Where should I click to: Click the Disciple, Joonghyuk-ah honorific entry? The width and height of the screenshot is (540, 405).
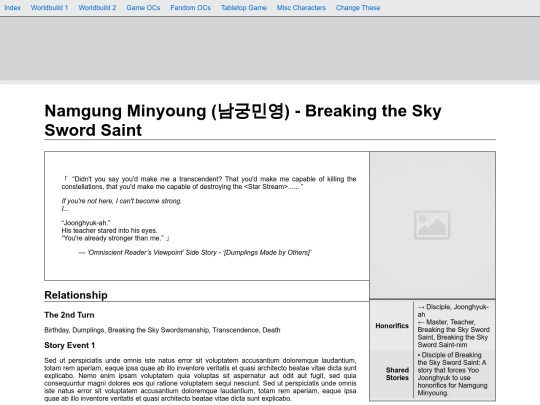tap(453, 311)
